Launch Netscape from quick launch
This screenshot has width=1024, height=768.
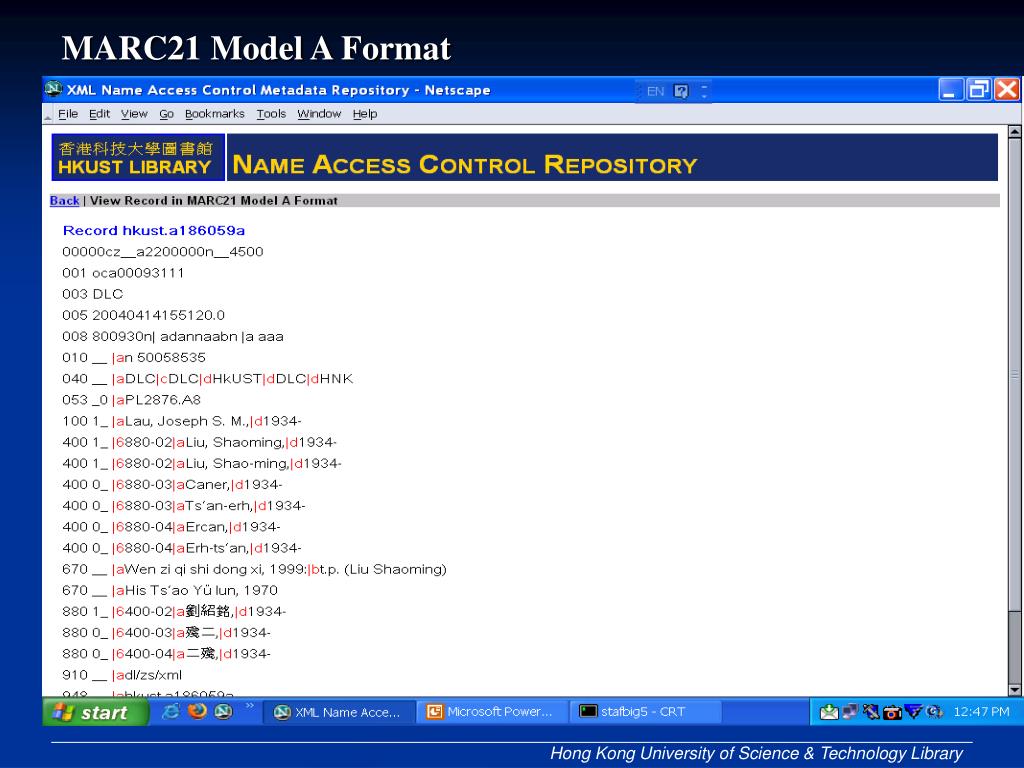coord(223,711)
